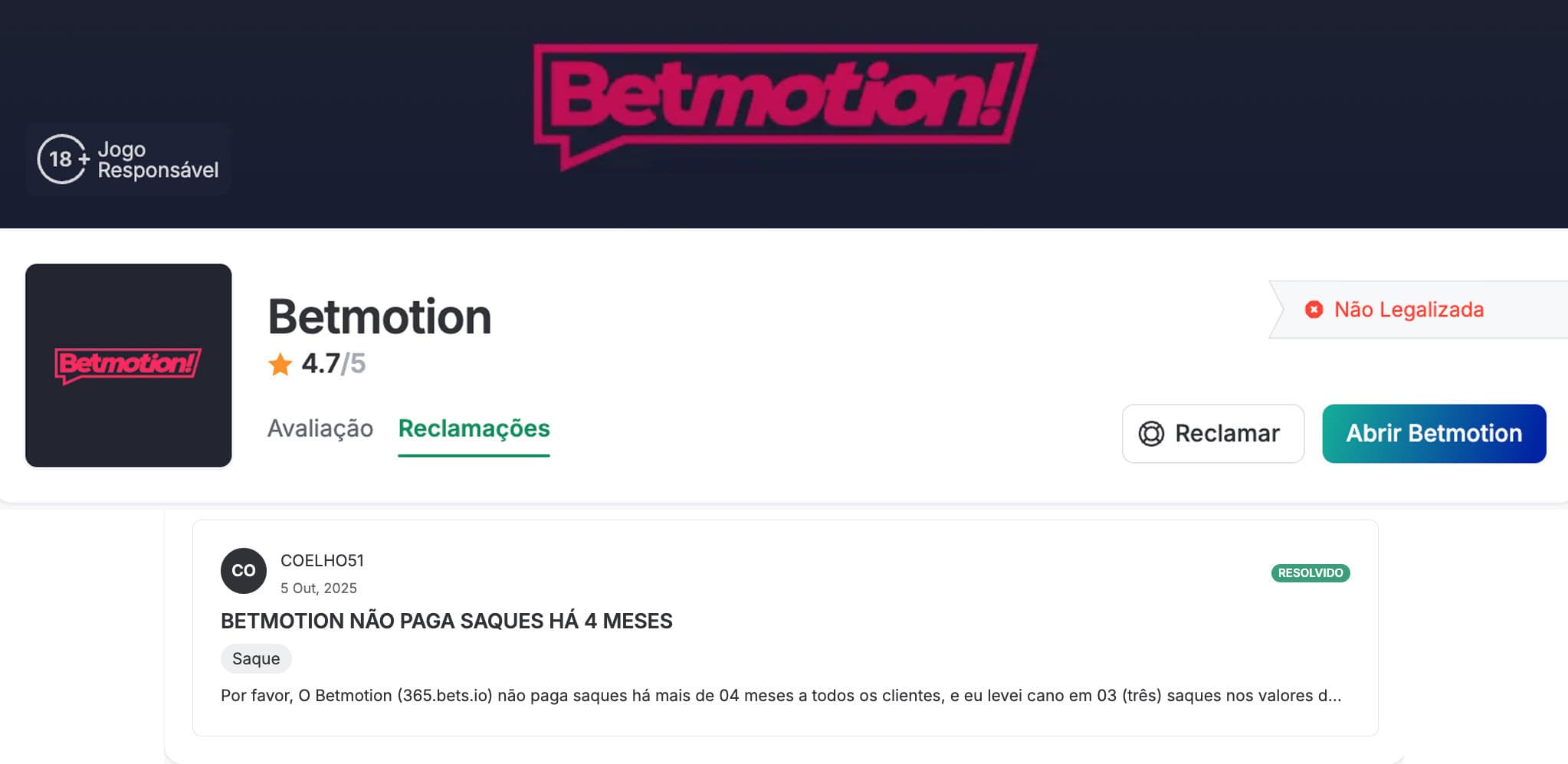Click the 4.7/5 rating score
This screenshot has height=764, width=1568.
pyautogui.click(x=333, y=364)
